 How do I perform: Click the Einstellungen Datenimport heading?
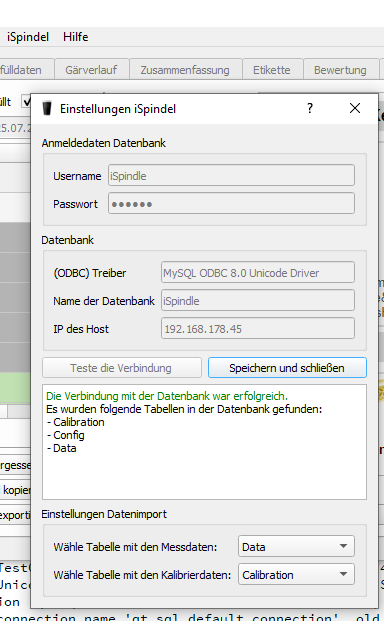coord(104,514)
